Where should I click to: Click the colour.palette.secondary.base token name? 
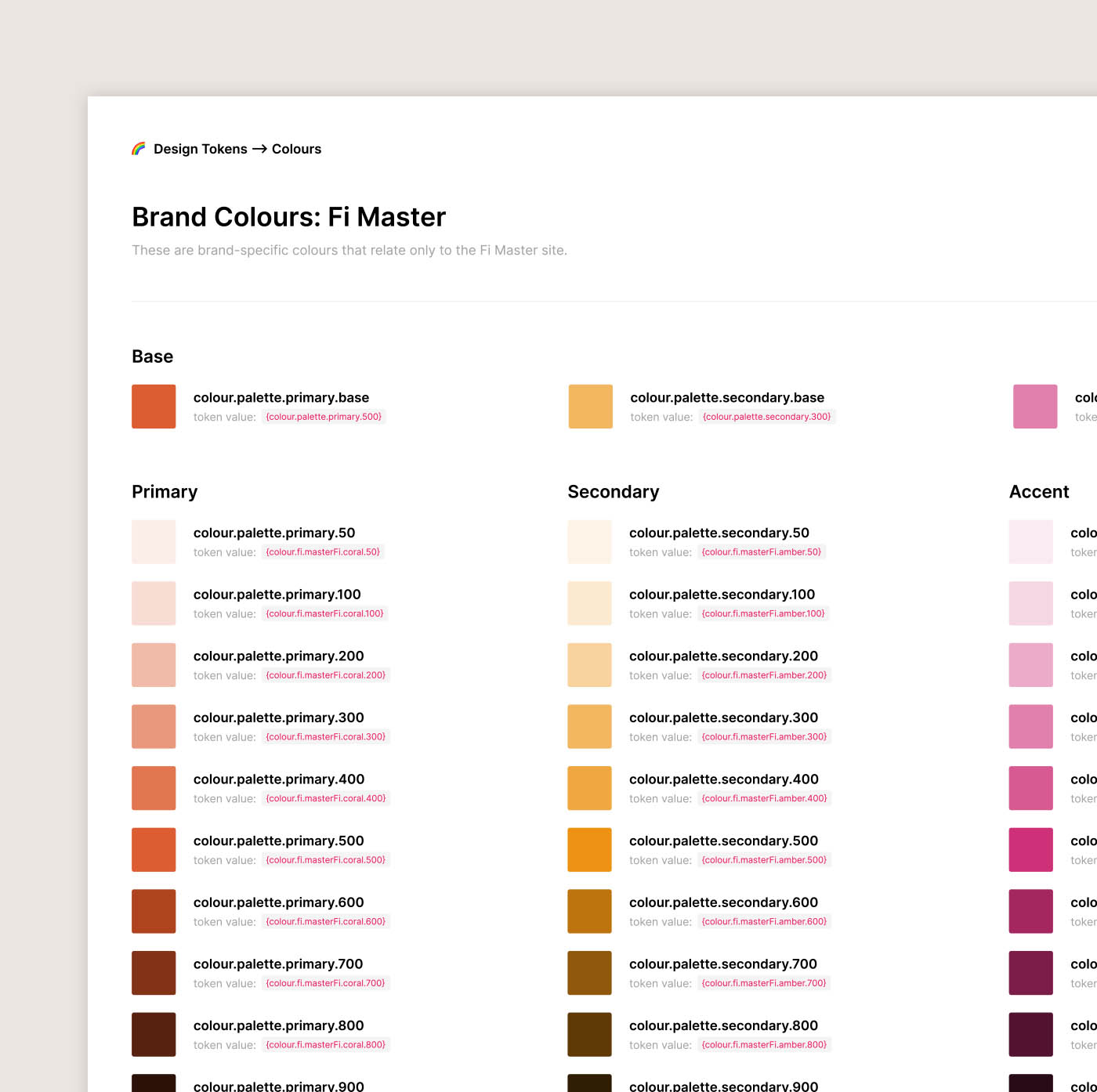727,398
